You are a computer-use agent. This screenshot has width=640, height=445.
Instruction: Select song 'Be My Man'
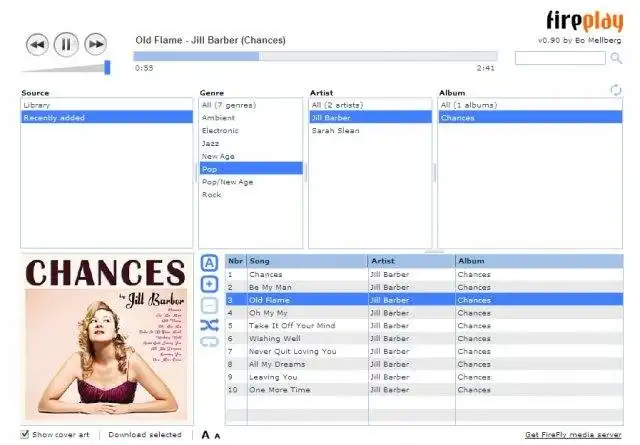pos(424,287)
